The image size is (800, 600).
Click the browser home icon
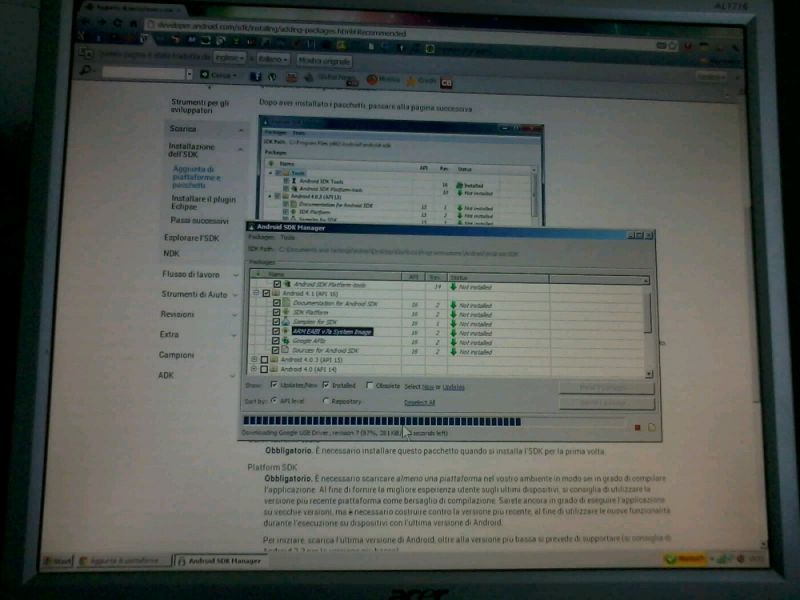pos(134,23)
